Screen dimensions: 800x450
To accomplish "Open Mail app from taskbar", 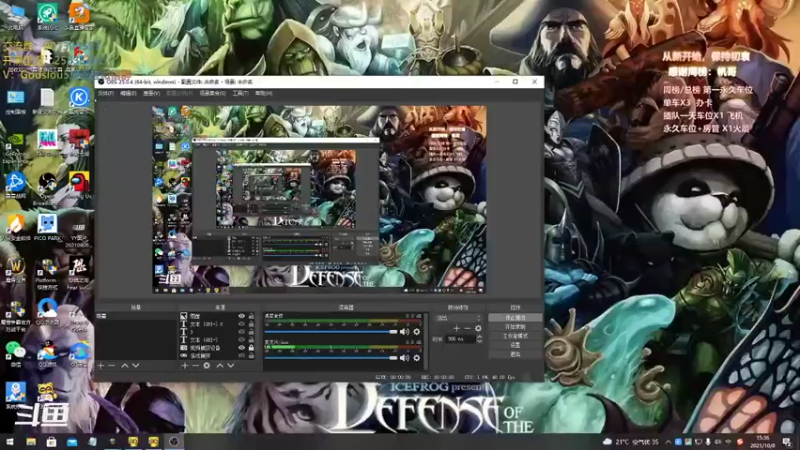I will [x=72, y=442].
